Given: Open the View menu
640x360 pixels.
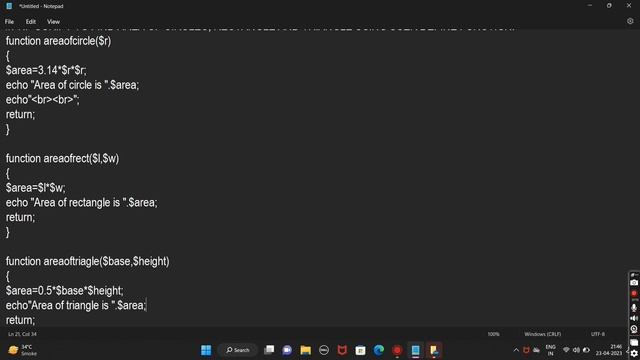Looking at the screenshot, I should pos(53,22).
